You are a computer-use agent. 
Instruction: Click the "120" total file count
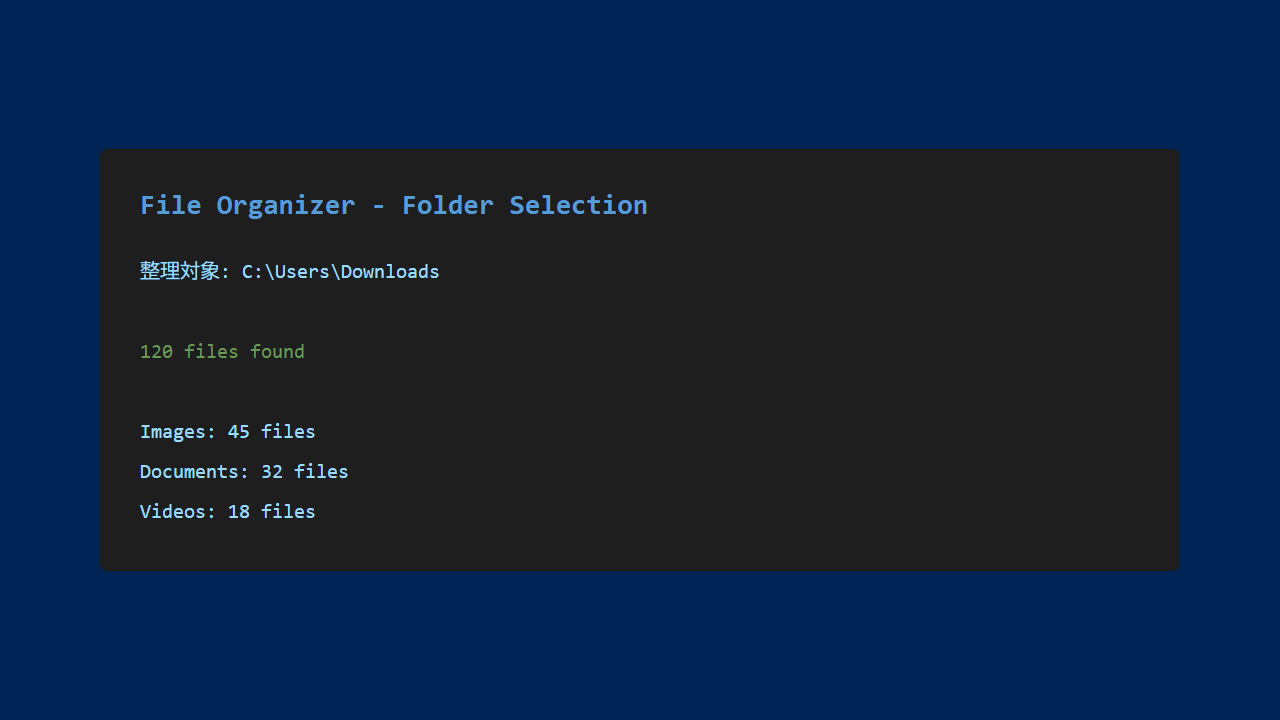(156, 352)
